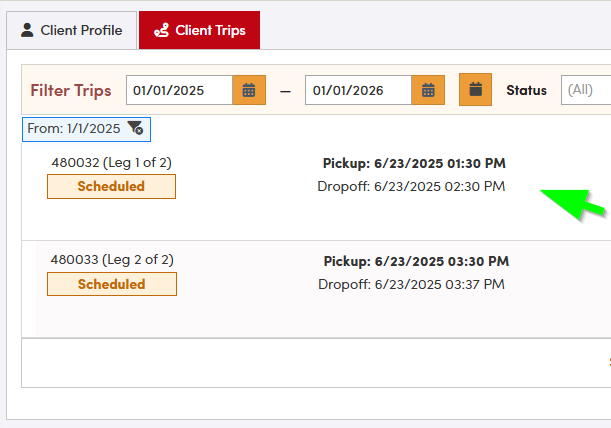Select trip 480032 Leg 1 of 2
Screen dimensions: 611x428
pyautogui.click(x=112, y=162)
